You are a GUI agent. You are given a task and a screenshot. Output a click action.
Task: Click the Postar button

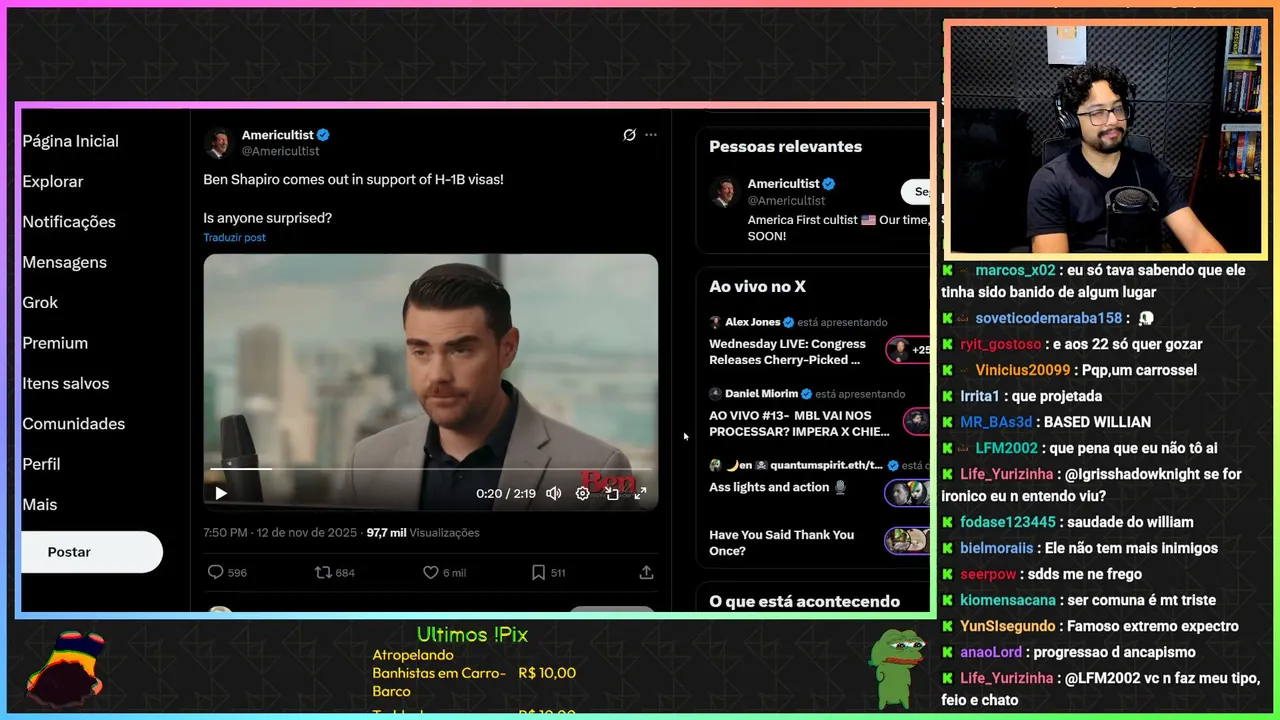(91, 552)
